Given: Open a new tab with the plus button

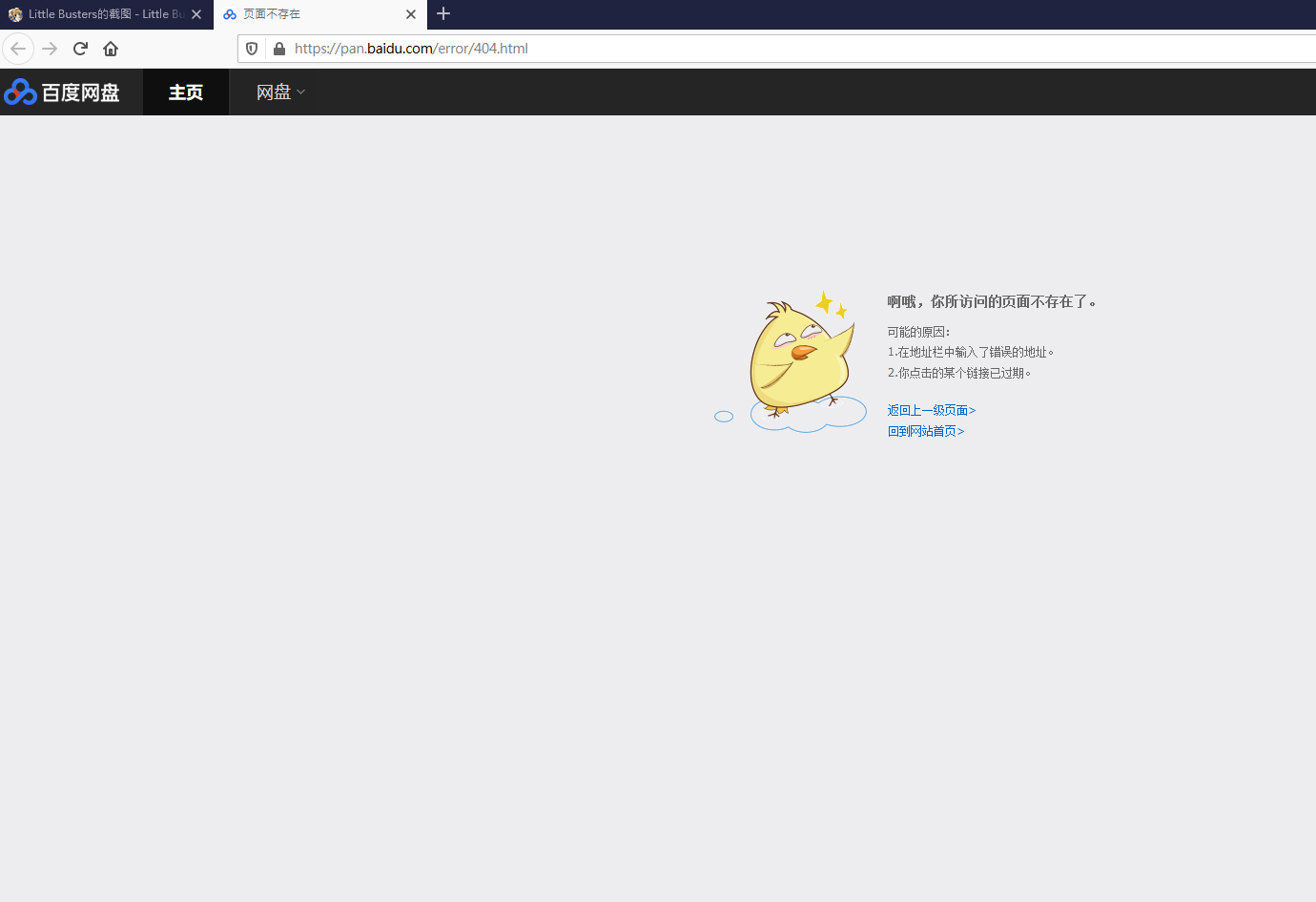Looking at the screenshot, I should pos(443,13).
